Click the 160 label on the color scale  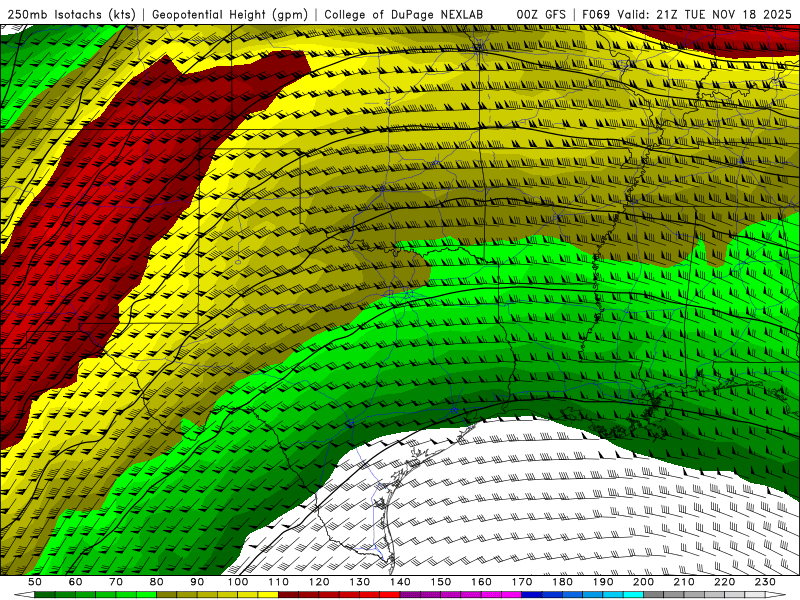482,582
